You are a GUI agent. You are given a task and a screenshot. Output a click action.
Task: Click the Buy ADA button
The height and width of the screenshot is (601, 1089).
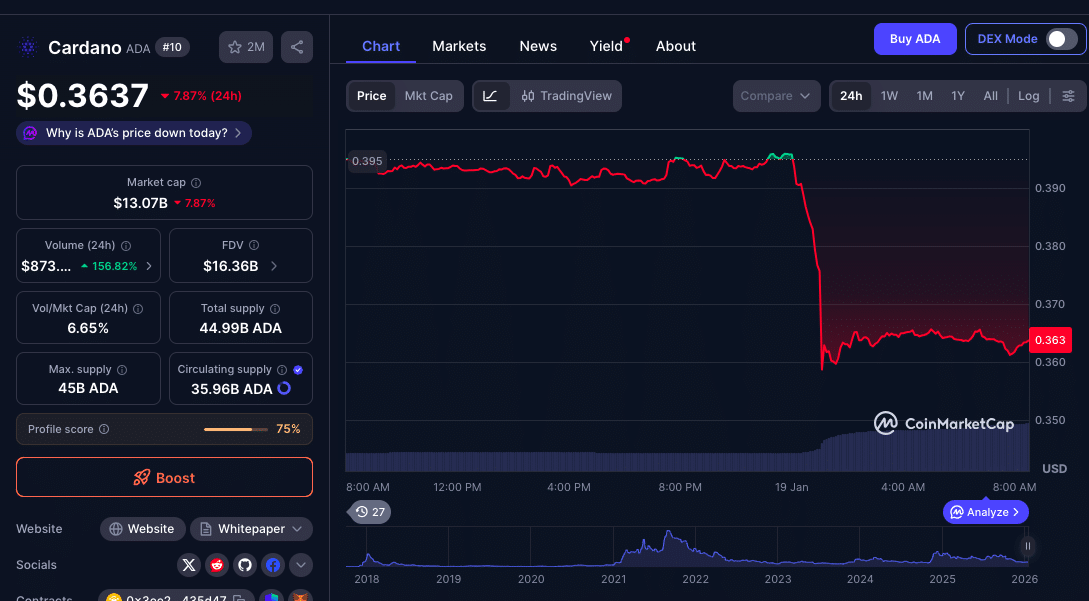coord(914,39)
